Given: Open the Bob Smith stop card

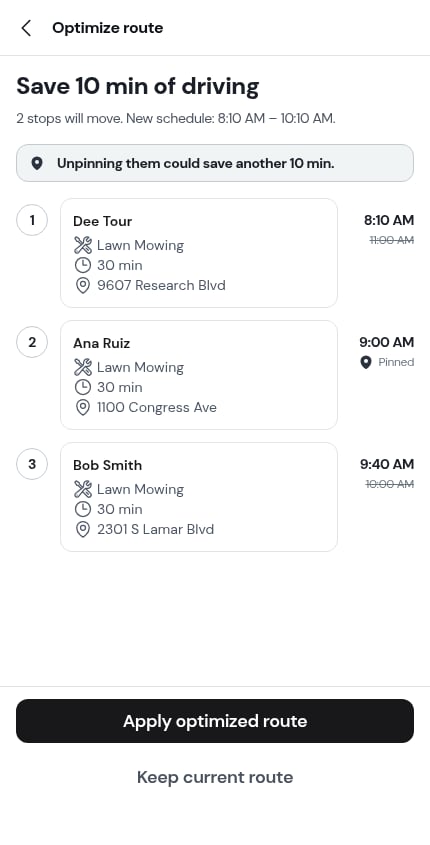Looking at the screenshot, I should pos(199,497).
